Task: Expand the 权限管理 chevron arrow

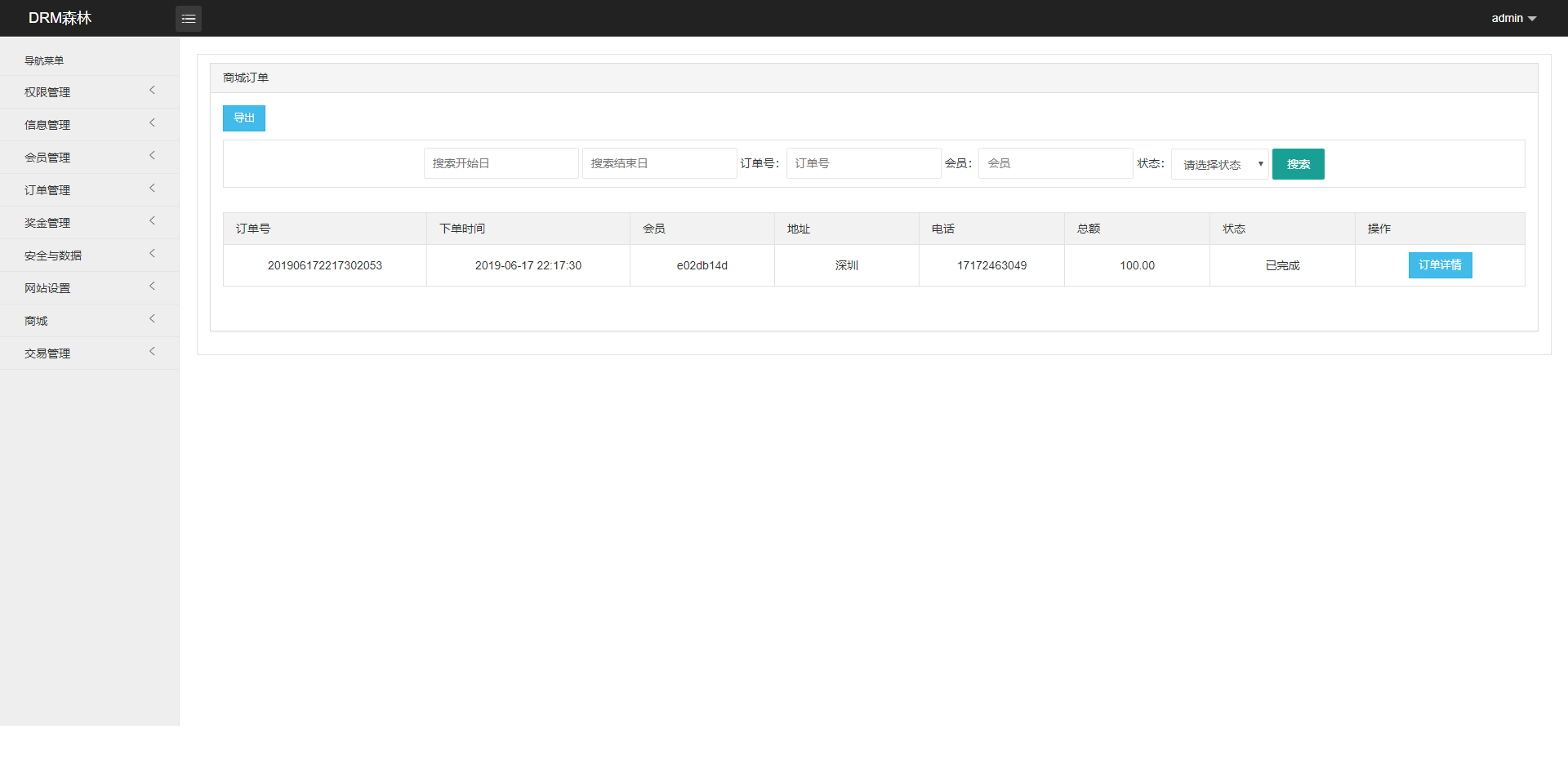Action: [152, 91]
